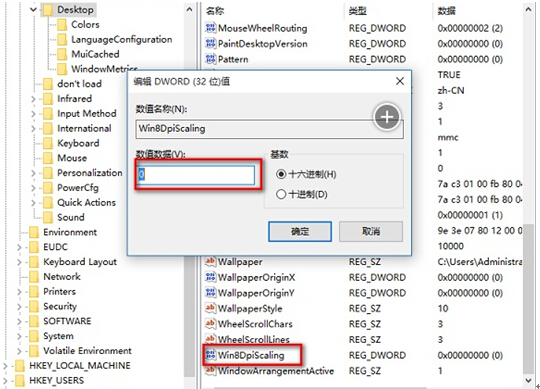Click the MouseWheelRouting DWORD value icon
The image size is (540, 389).
point(210,28)
